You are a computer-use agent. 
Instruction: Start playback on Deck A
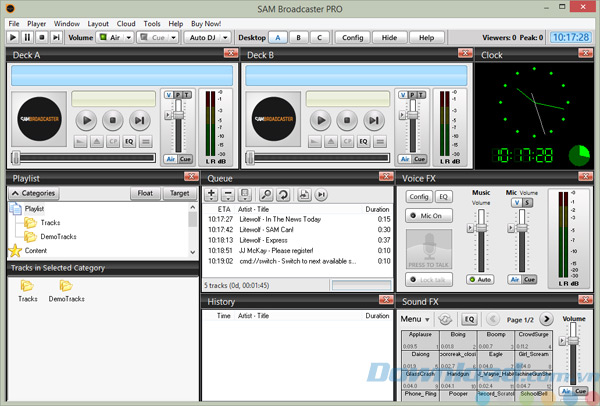point(86,120)
